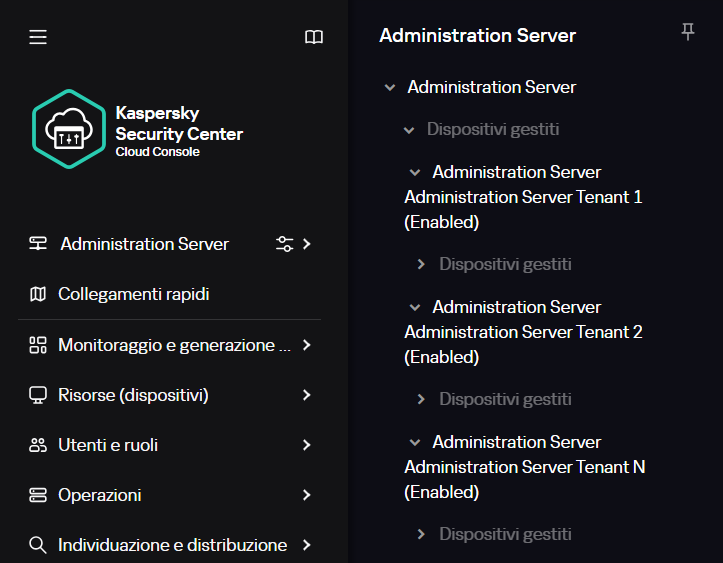Select Administration Server Tenant N (Enabled)
This screenshot has width=723, height=563.
tap(523, 467)
